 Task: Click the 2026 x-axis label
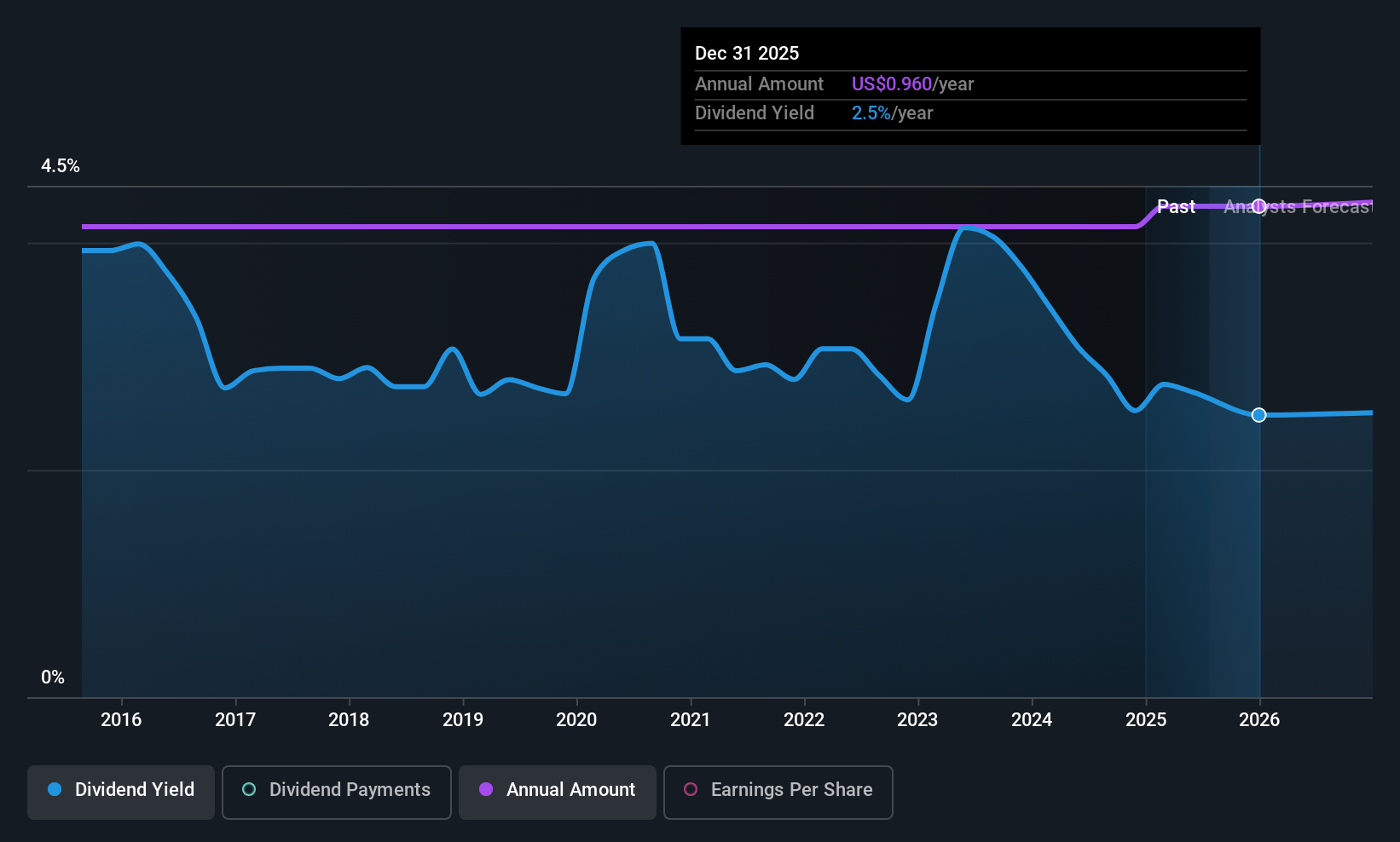1259,719
